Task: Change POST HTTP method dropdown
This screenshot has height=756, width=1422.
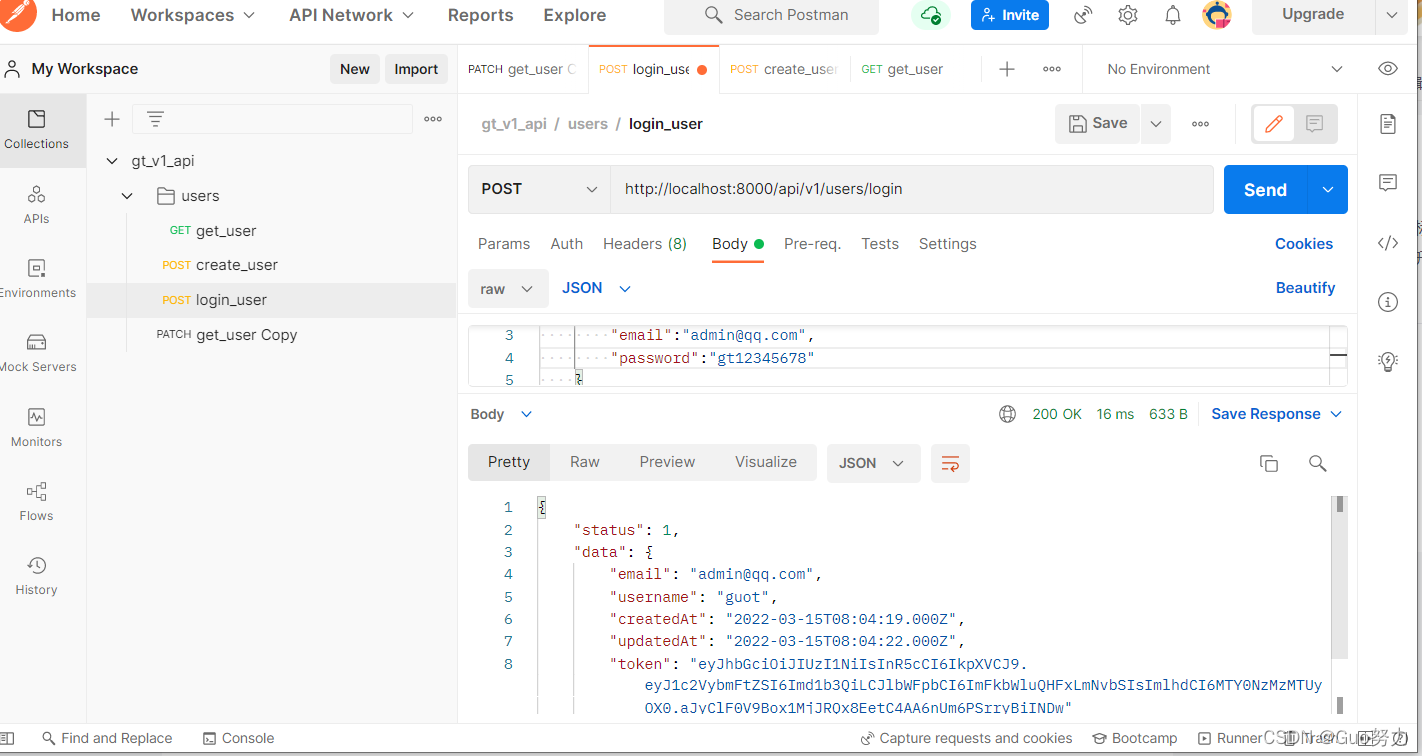Action: tap(539, 189)
